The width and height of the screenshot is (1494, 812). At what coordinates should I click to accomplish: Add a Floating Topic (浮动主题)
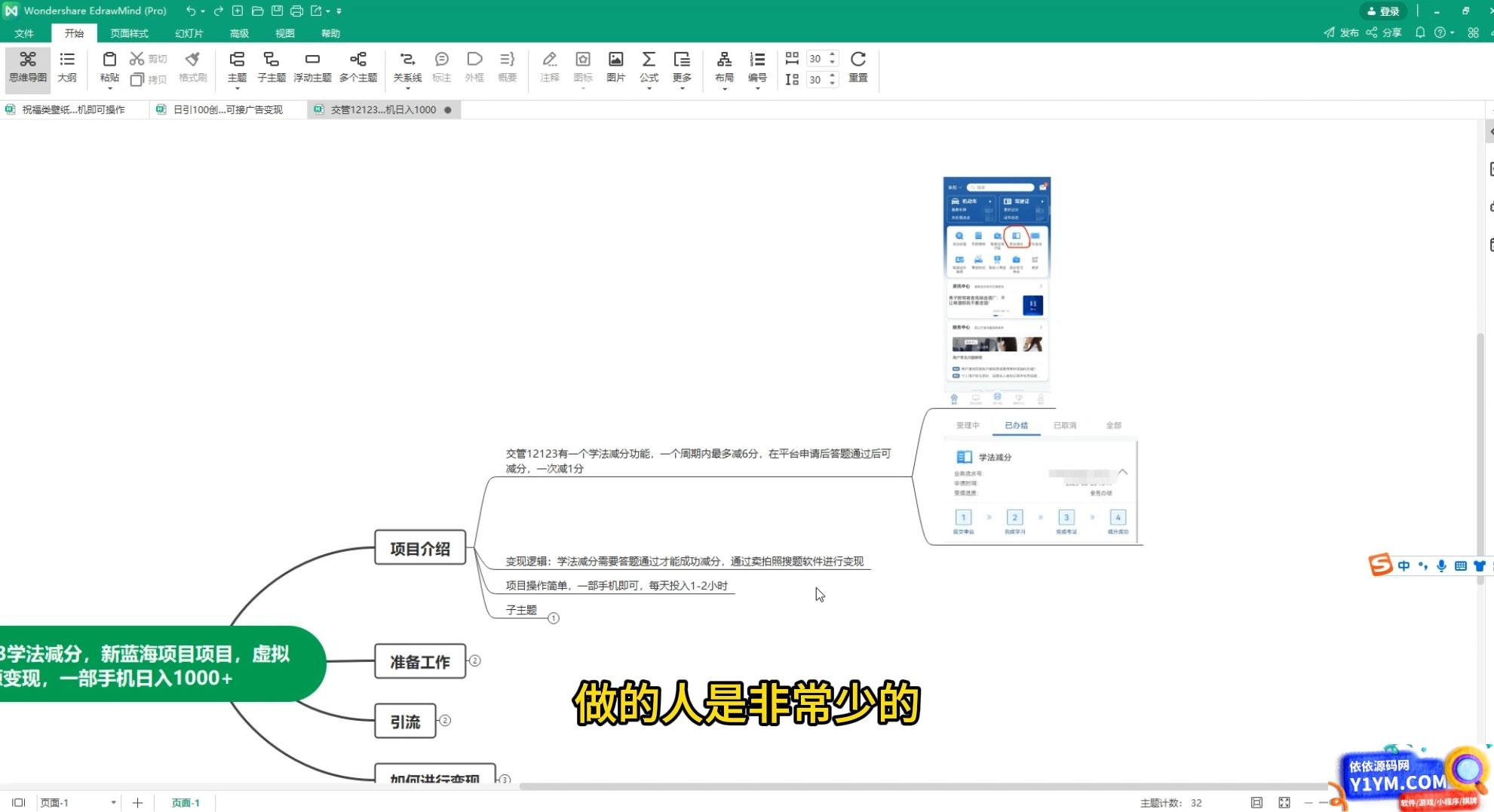pyautogui.click(x=312, y=67)
